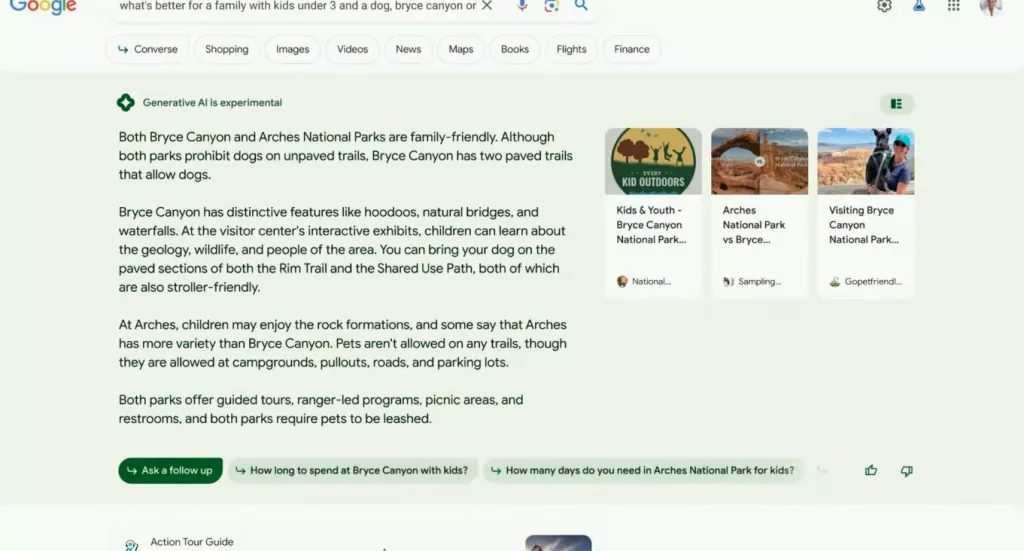The width and height of the screenshot is (1024, 551).
Task: Give thumbs down to AI answer
Action: click(906, 471)
